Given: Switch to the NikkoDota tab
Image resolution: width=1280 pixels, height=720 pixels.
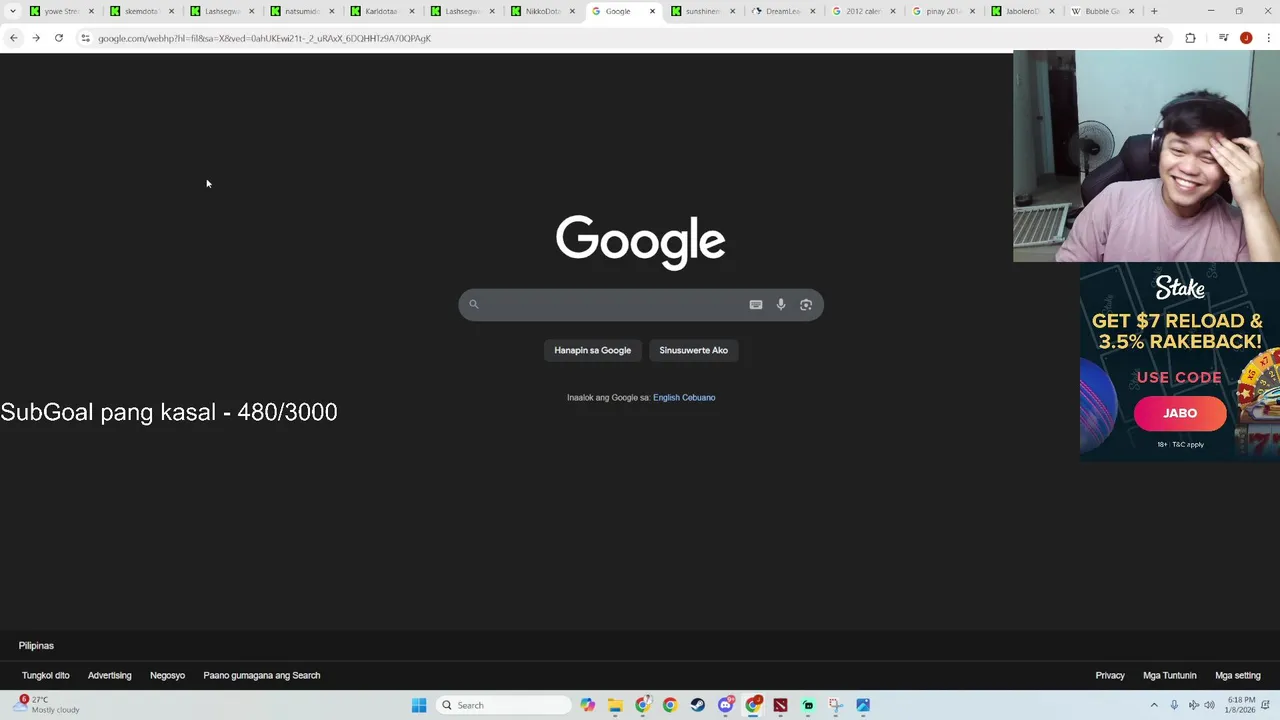Looking at the screenshot, I should click(x=542, y=11).
